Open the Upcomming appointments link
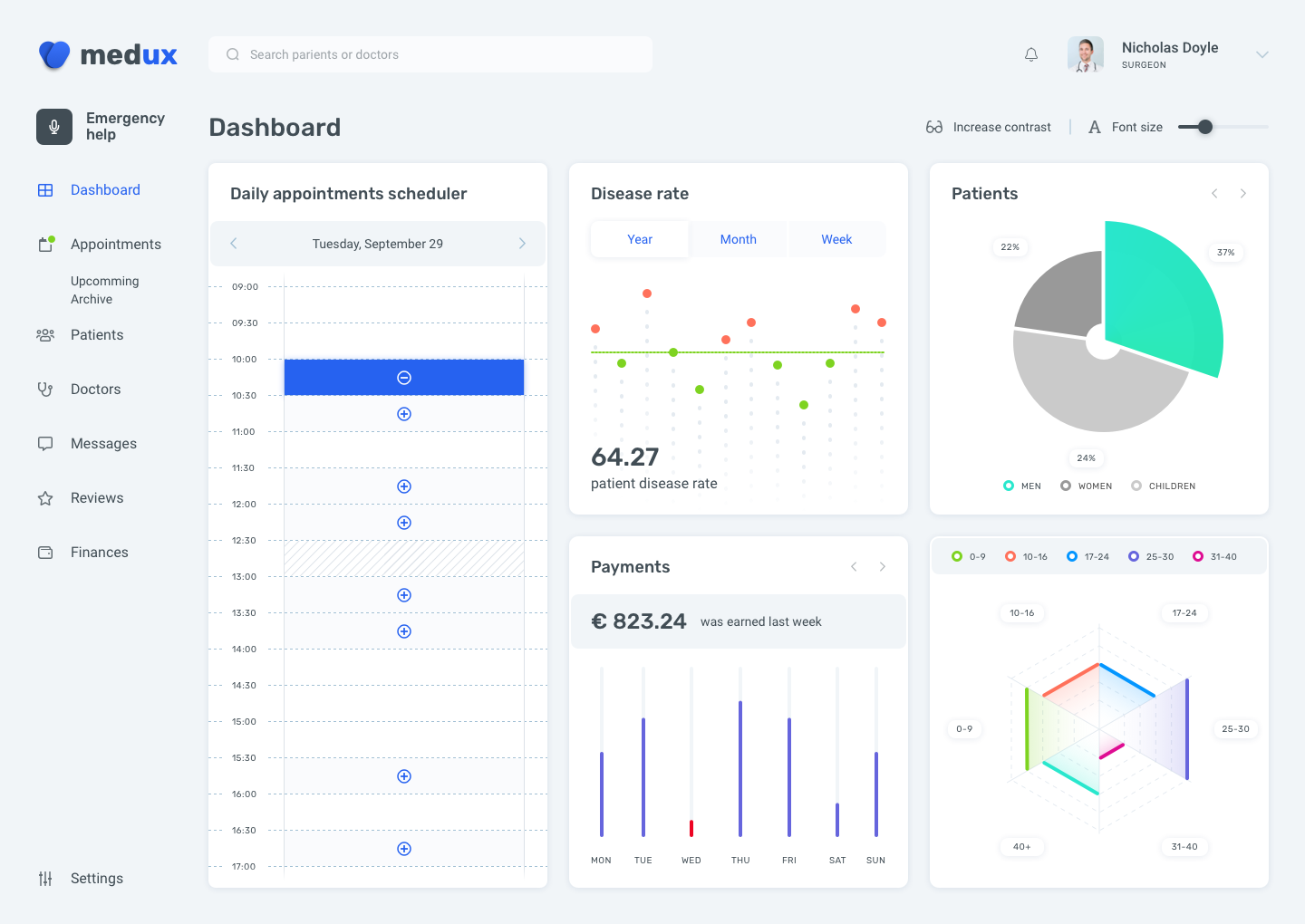The height and width of the screenshot is (924, 1305). click(105, 281)
